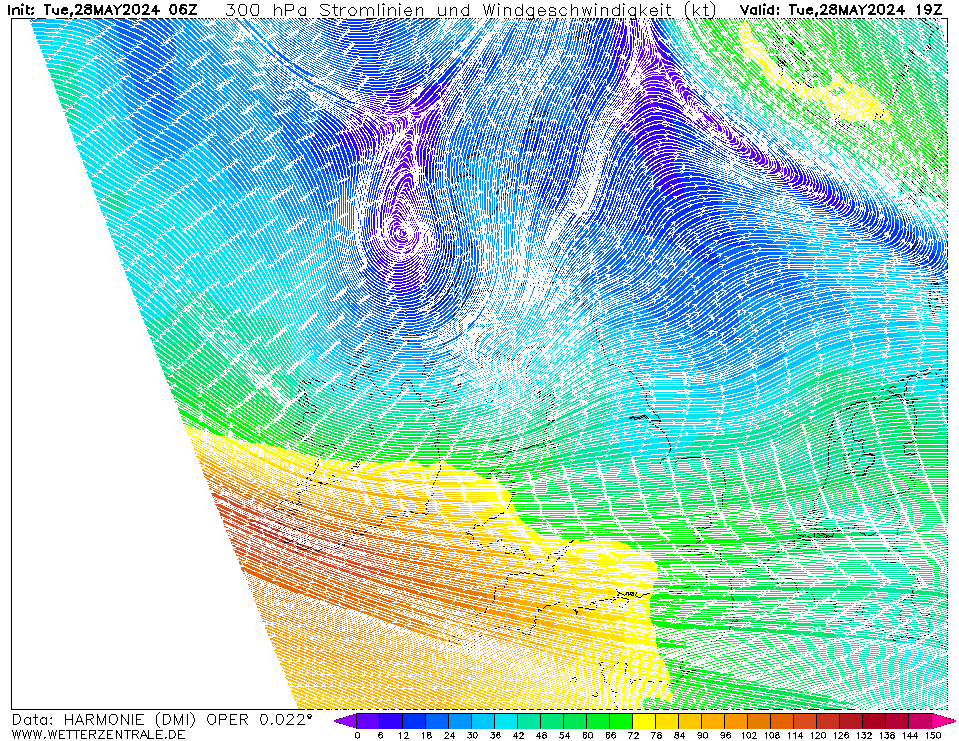Select the blue swatch between 18 and 24

[437, 720]
